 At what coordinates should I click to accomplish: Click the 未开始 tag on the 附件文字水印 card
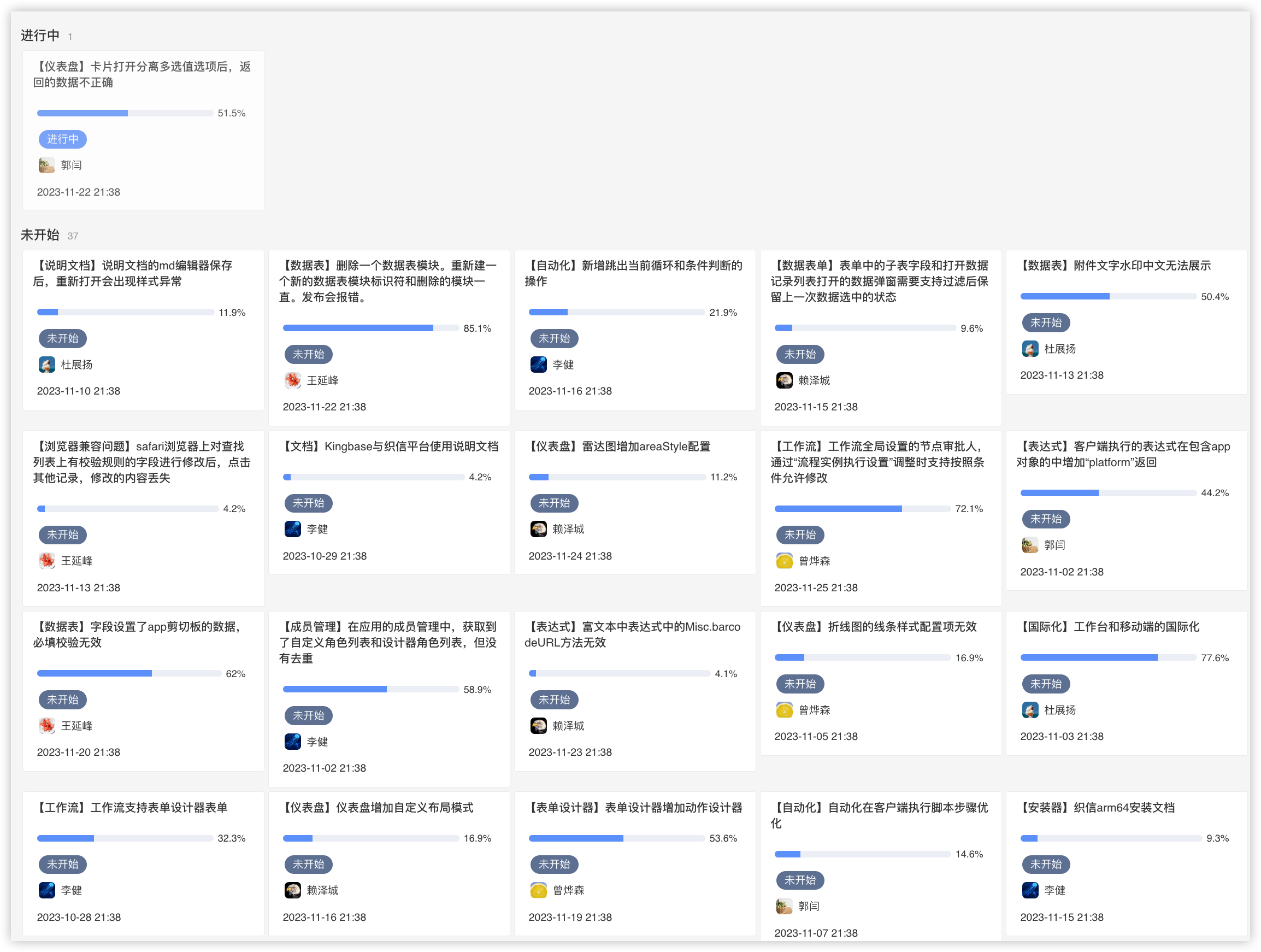tap(1046, 322)
